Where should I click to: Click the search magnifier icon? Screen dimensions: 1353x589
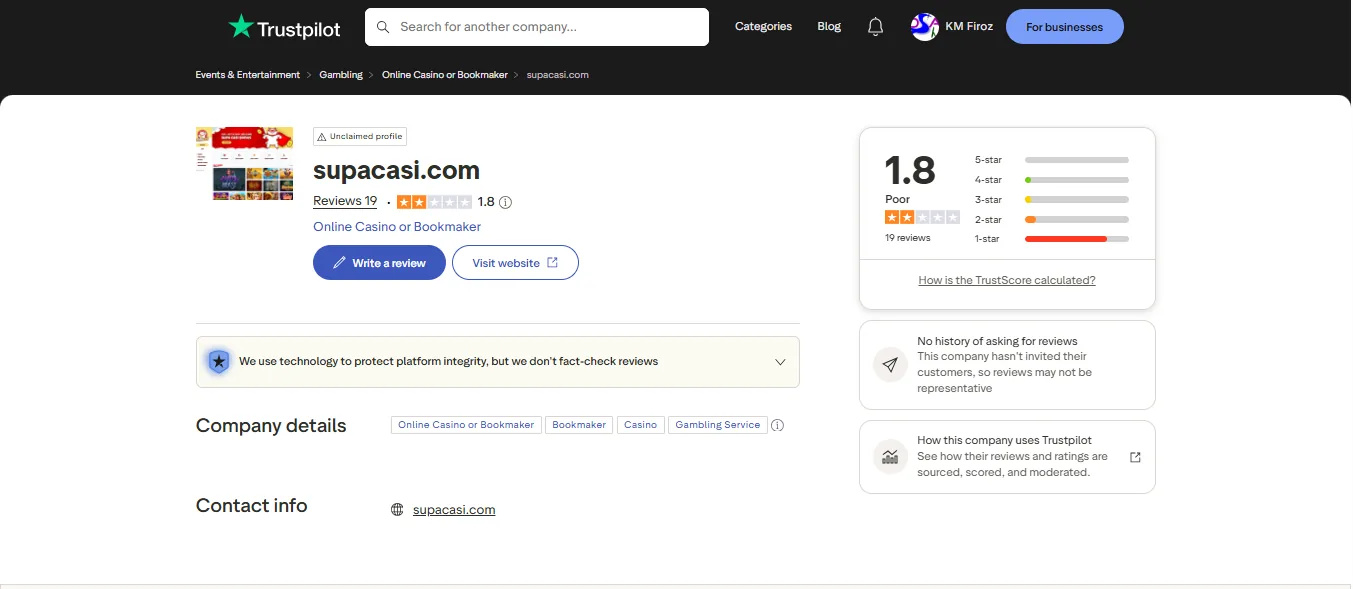(x=383, y=27)
